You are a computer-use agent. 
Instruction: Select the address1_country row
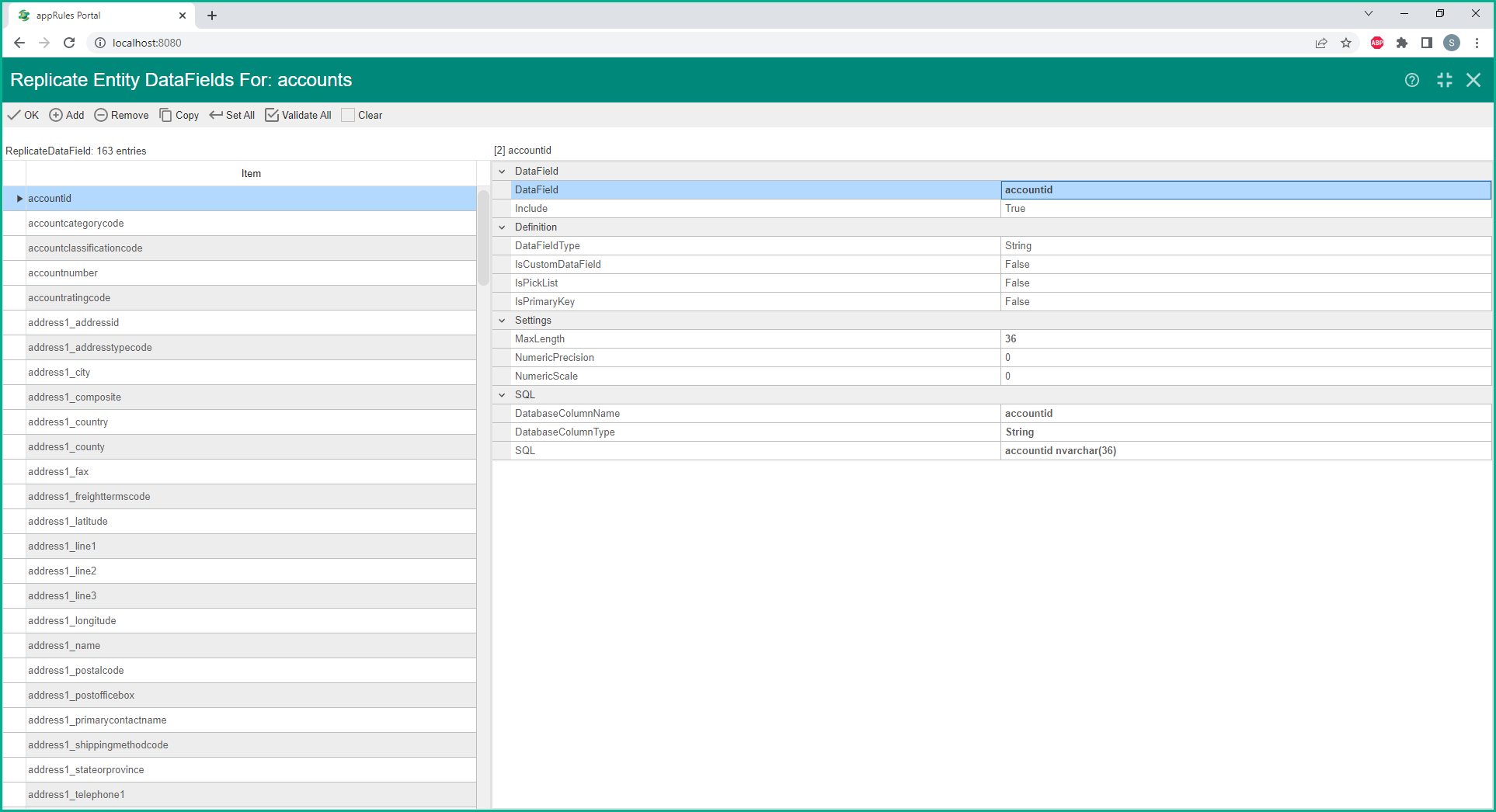[x=240, y=422]
